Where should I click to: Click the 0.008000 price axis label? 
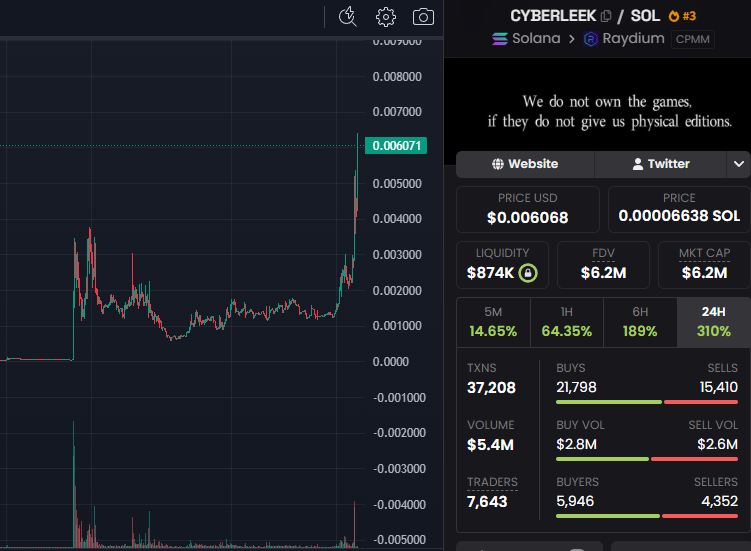click(x=397, y=77)
